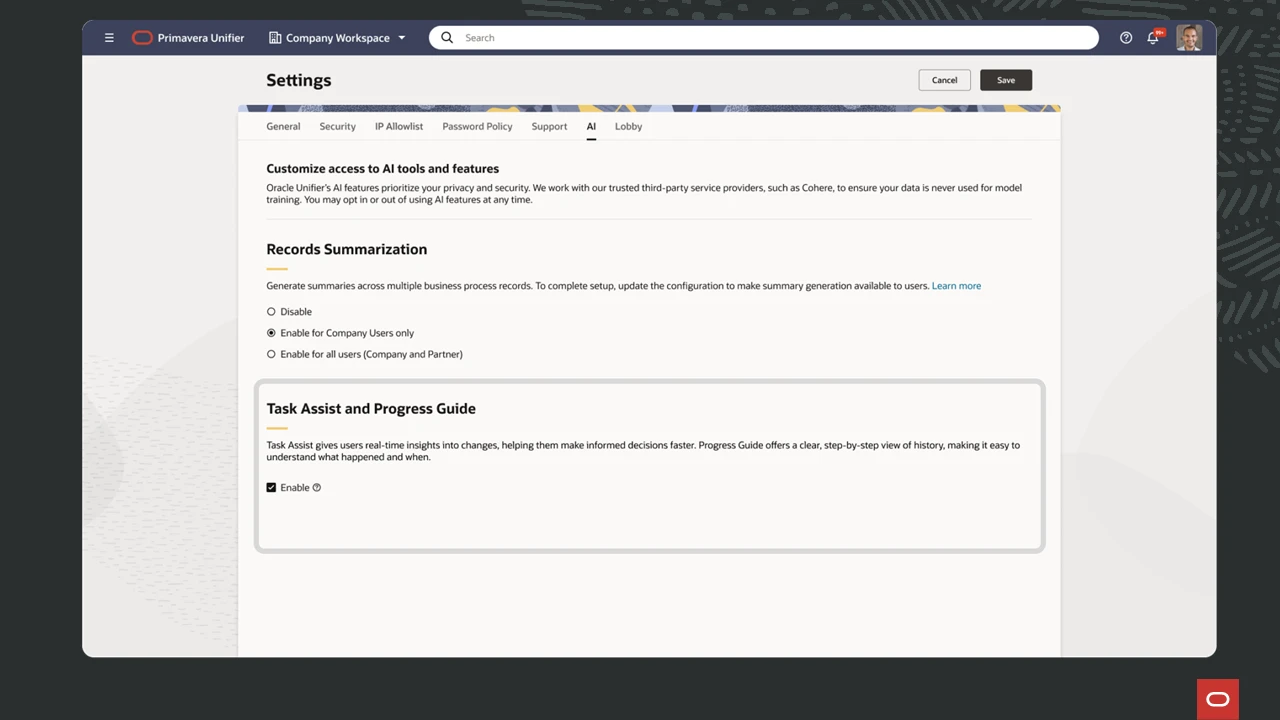Click the Learn more link

[956, 285]
